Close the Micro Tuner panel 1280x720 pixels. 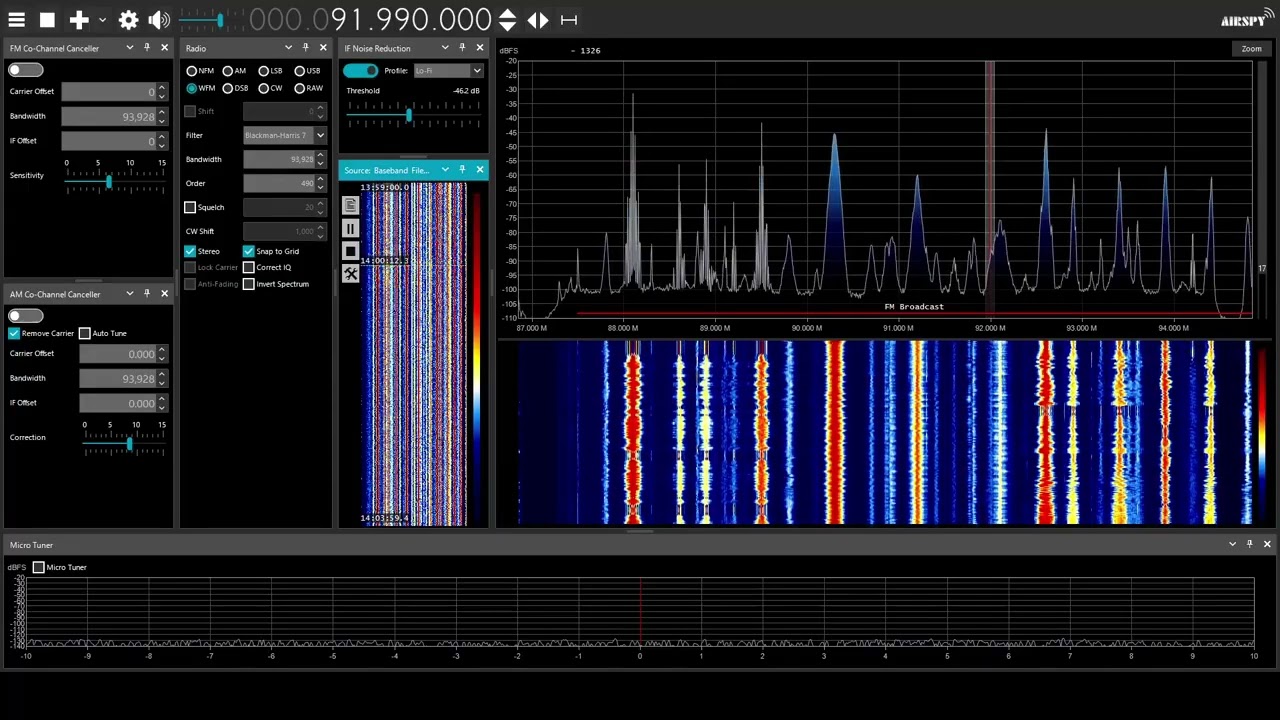click(1267, 544)
